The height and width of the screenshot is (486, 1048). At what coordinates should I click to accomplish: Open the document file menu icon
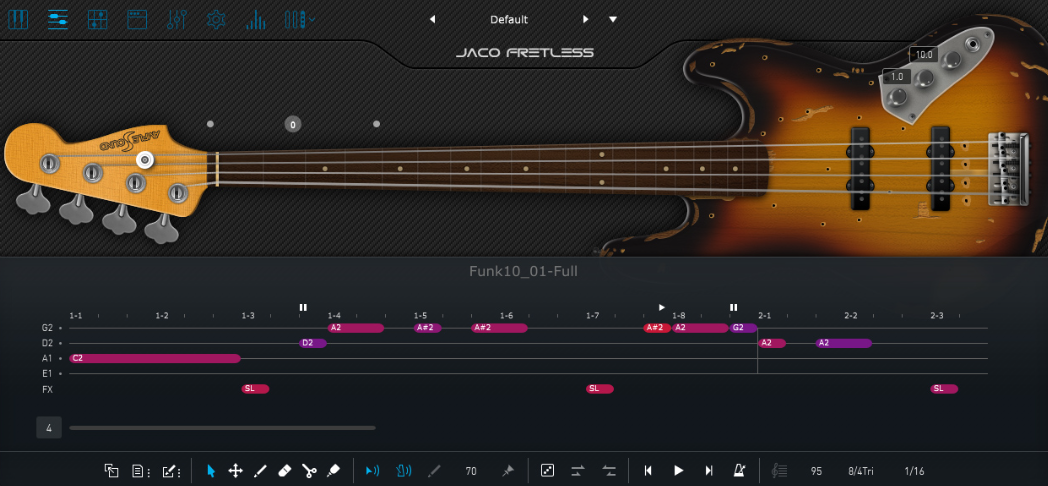tap(140, 471)
